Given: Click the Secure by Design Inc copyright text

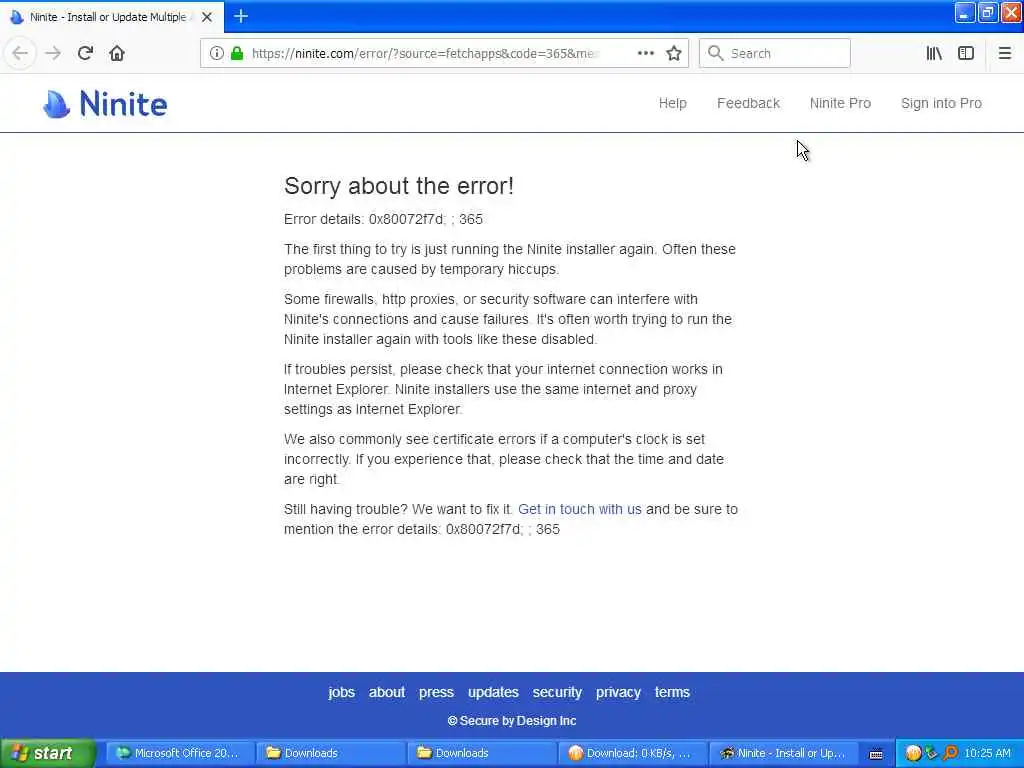Looking at the screenshot, I should tap(512, 721).
